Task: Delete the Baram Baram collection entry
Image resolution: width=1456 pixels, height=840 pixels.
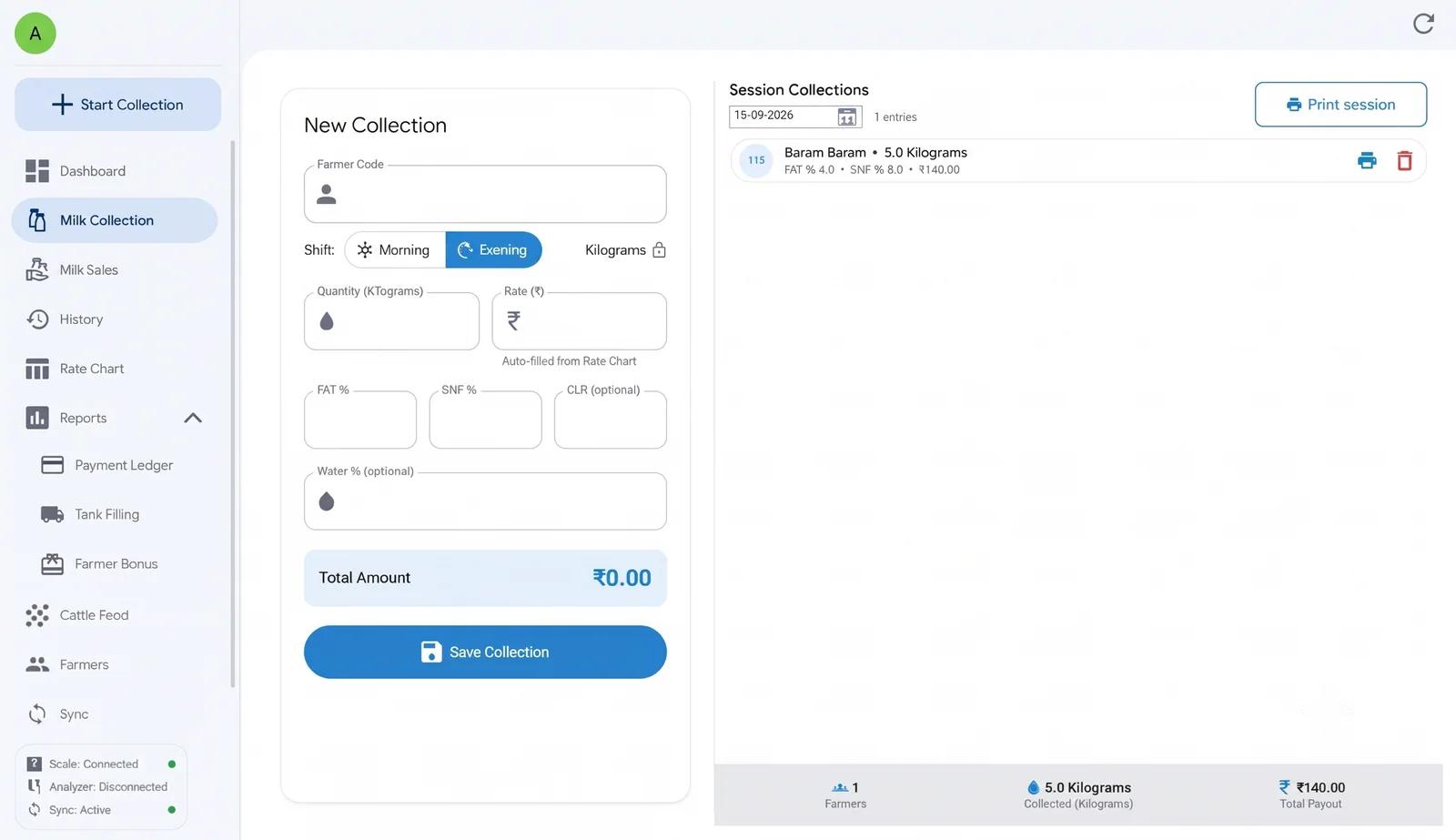Action: 1404,161
